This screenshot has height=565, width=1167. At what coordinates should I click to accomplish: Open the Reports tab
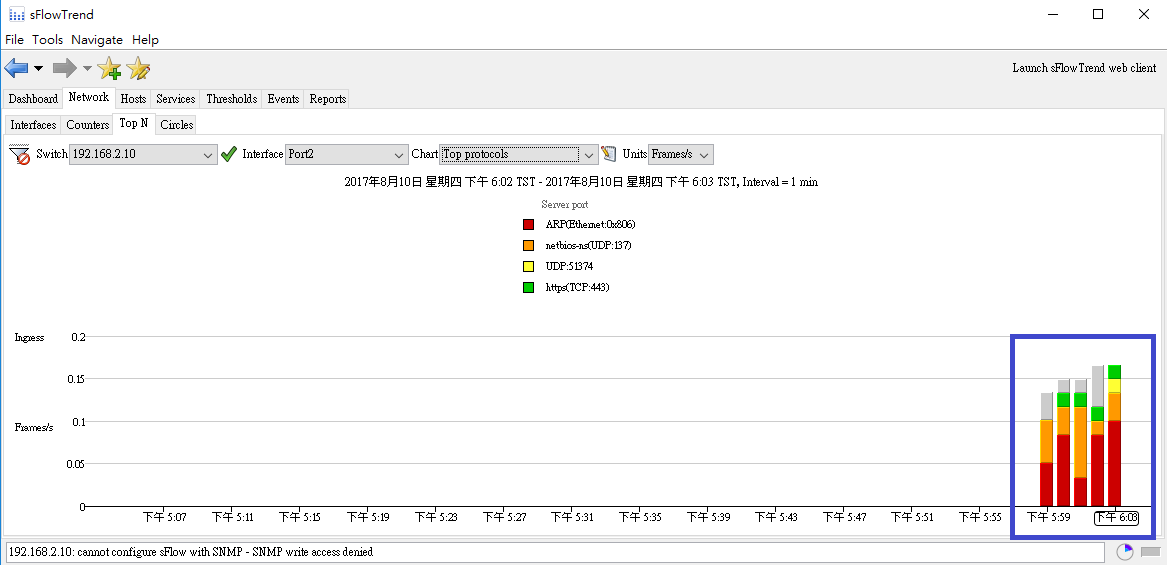click(x=327, y=99)
